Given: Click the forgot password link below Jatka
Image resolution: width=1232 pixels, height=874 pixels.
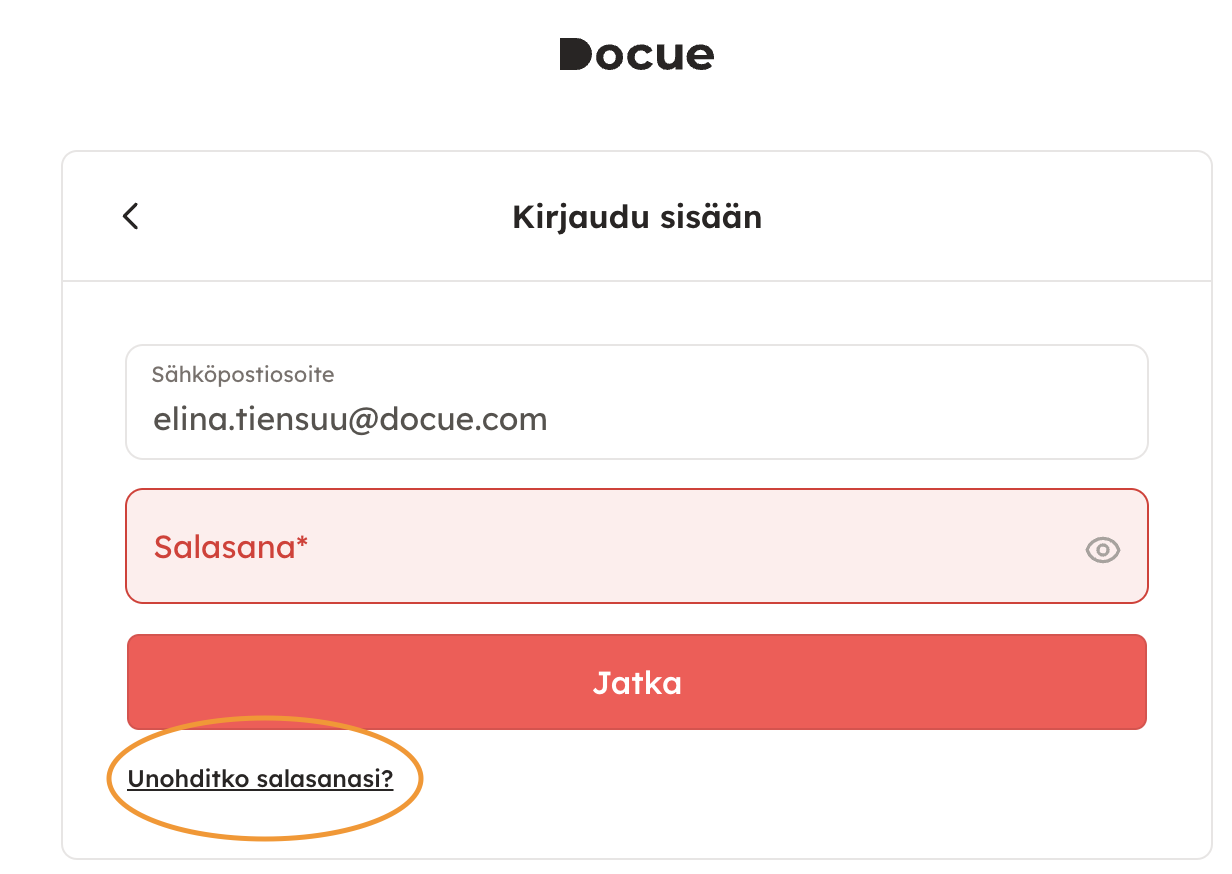Looking at the screenshot, I should coord(260,779).
